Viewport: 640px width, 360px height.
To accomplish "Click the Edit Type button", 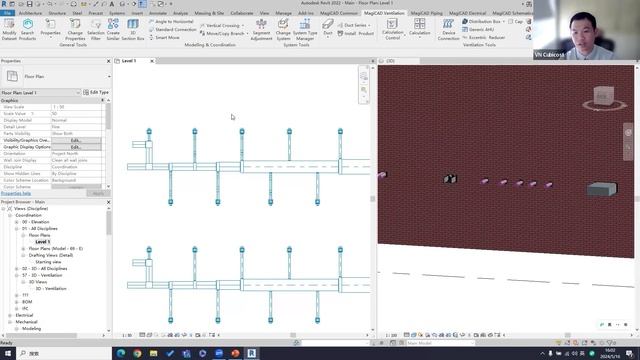I will pos(96,93).
